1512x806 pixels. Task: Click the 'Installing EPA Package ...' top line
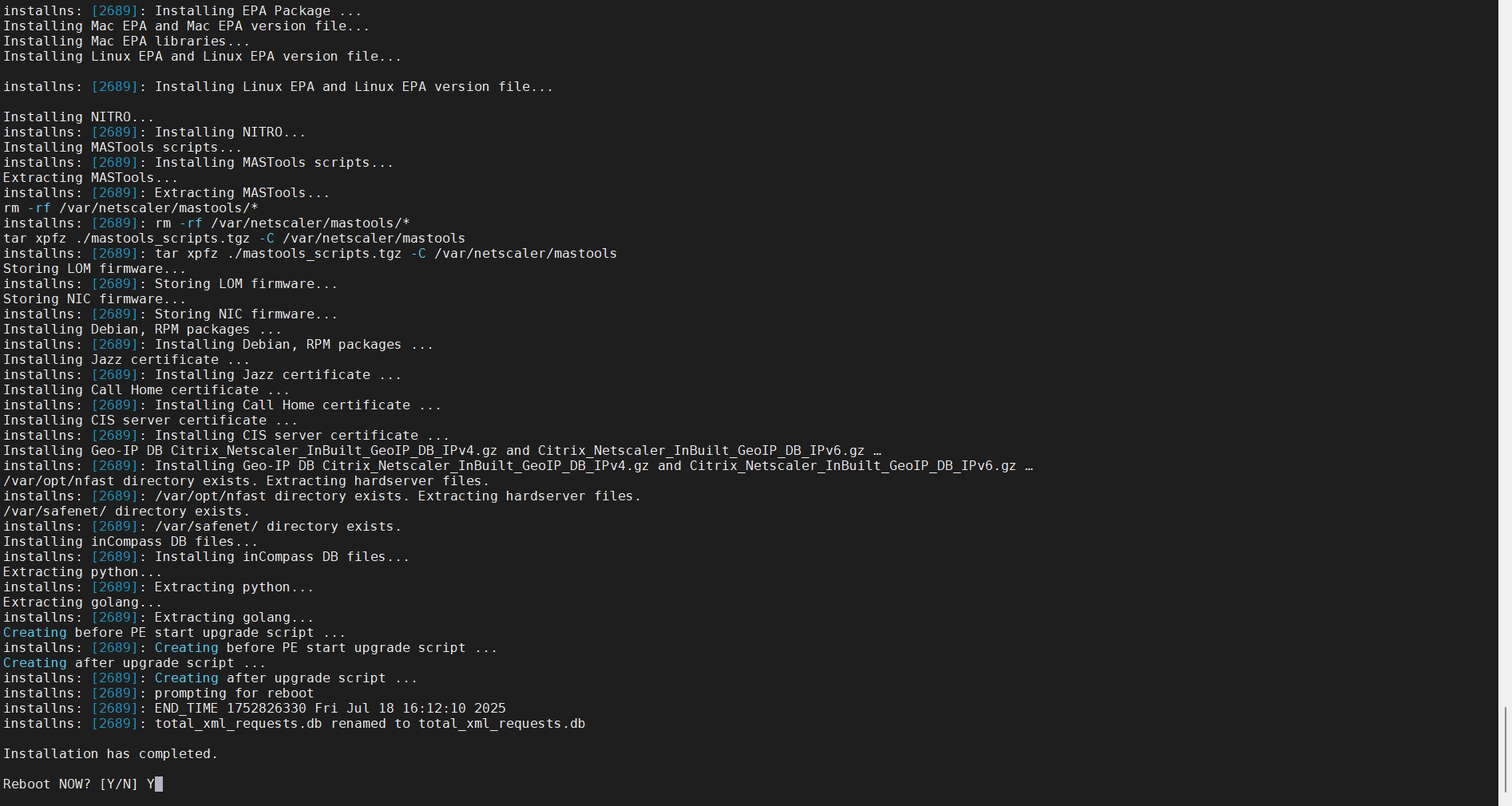[x=258, y=11]
